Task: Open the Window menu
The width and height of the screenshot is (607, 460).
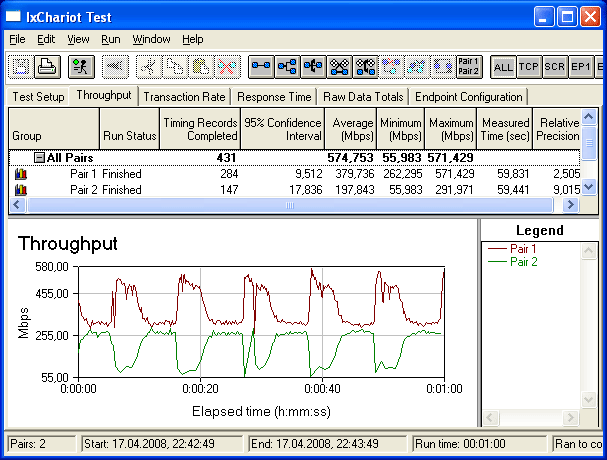Action: (151, 39)
